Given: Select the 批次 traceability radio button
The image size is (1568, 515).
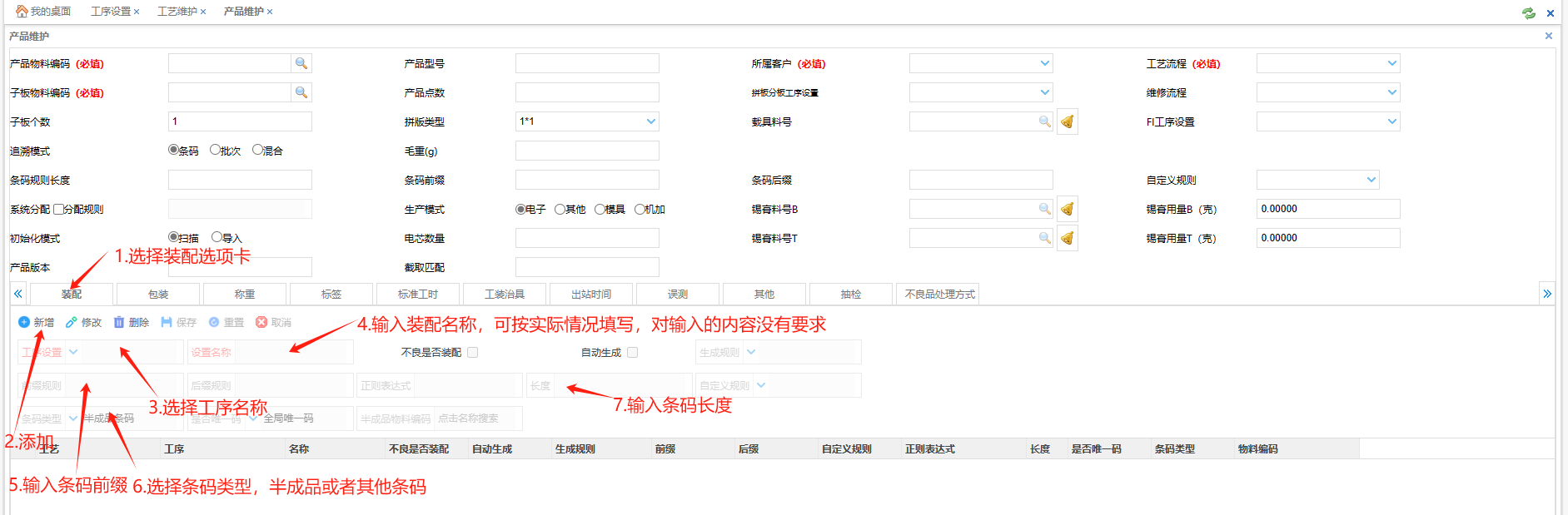Looking at the screenshot, I should pos(215,150).
